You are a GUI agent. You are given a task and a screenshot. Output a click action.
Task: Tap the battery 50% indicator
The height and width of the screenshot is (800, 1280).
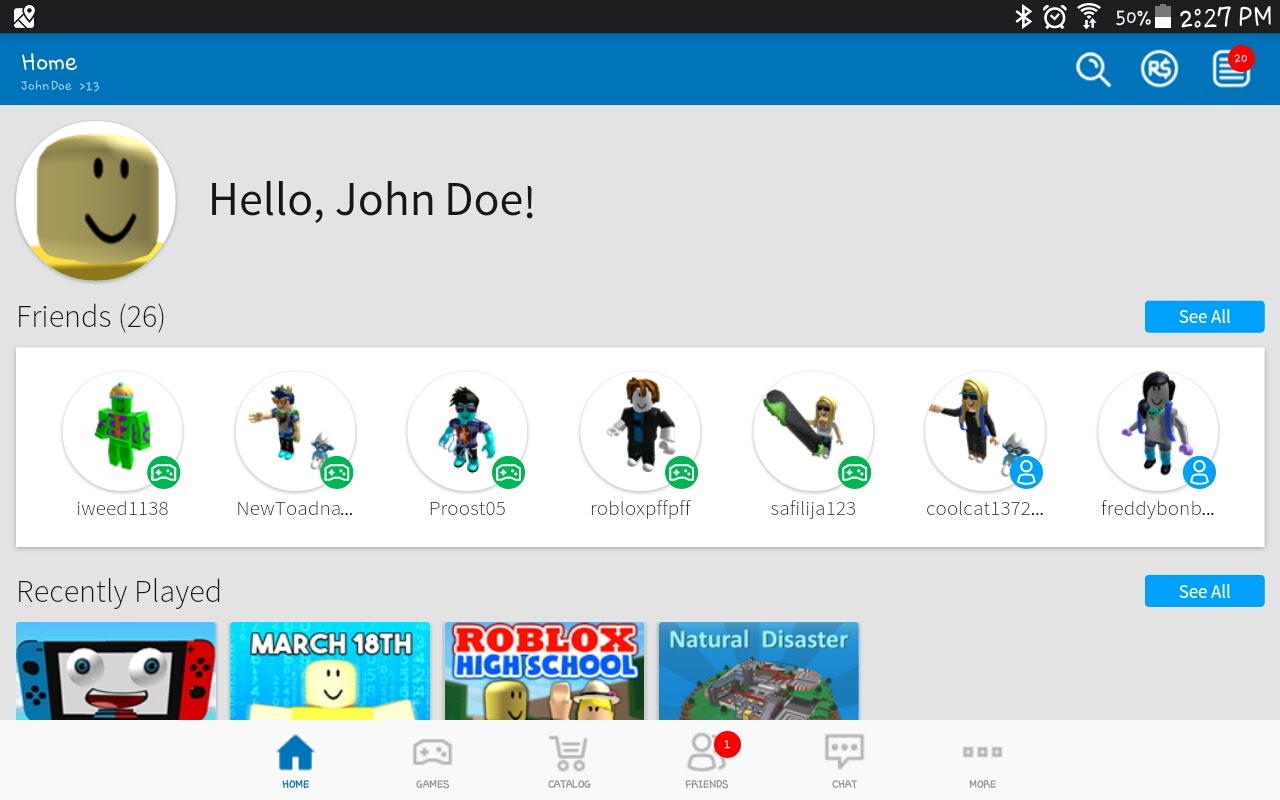(1143, 17)
